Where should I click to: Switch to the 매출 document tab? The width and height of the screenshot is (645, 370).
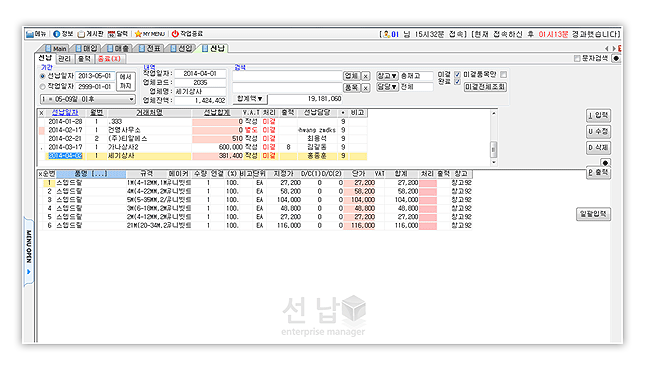118,49
